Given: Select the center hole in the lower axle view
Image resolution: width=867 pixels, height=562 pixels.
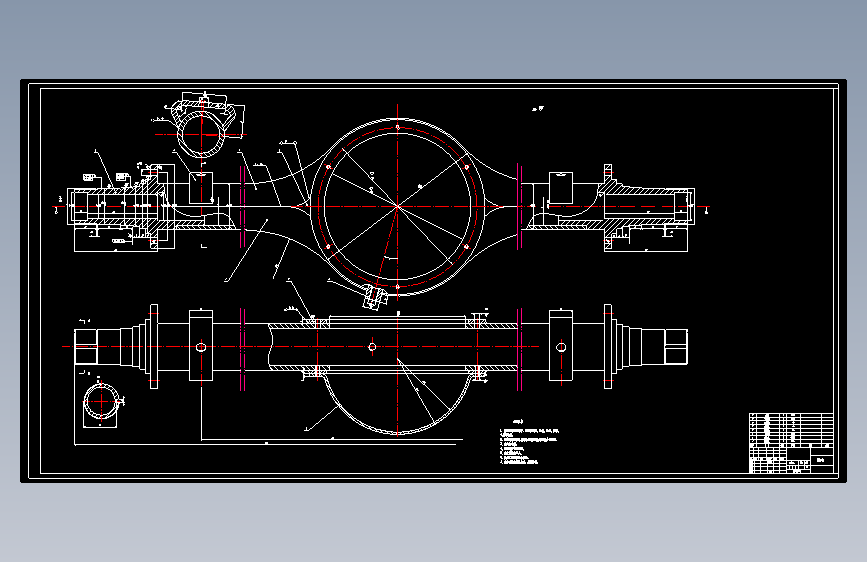Looking at the screenshot, I should point(372,347).
